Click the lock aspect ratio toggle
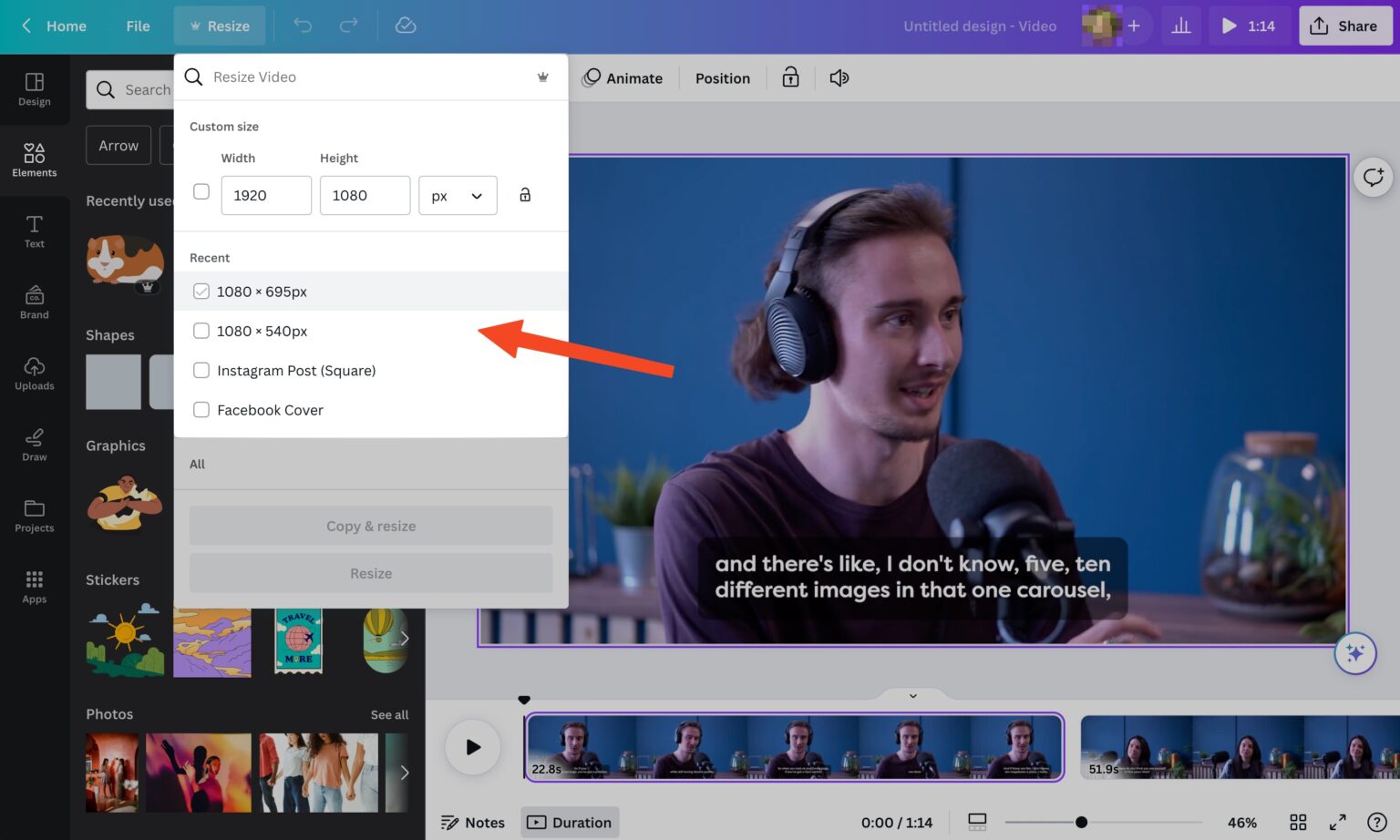1400x840 pixels. pos(525,195)
